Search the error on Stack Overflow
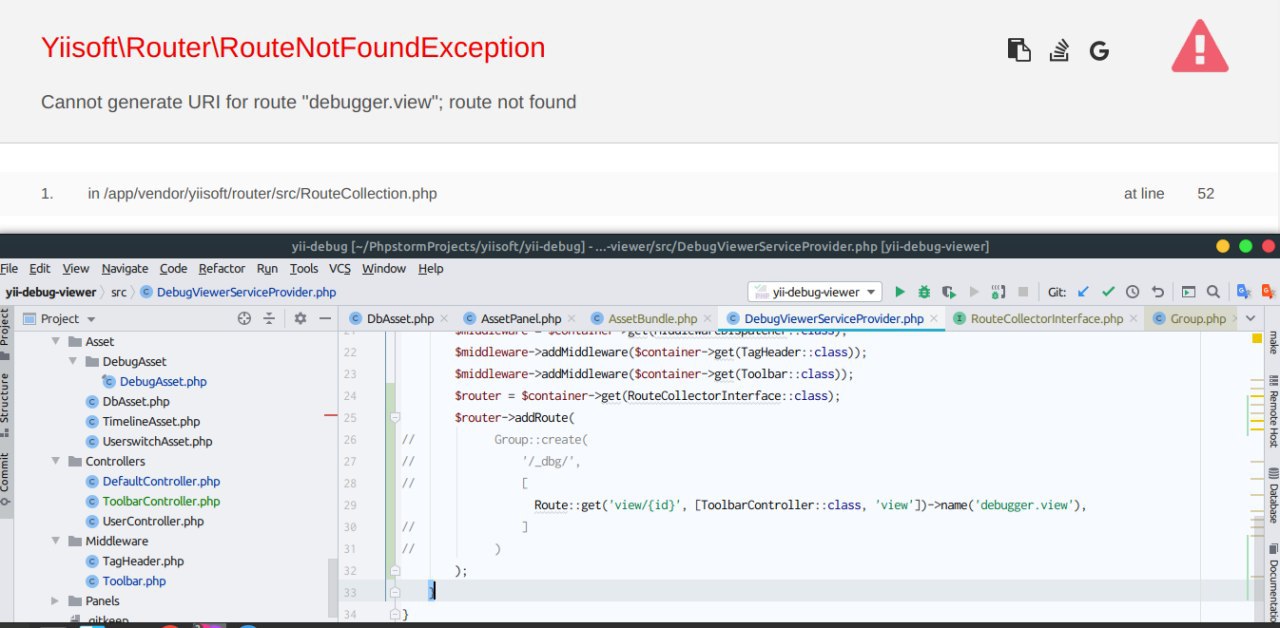 click(x=1059, y=50)
